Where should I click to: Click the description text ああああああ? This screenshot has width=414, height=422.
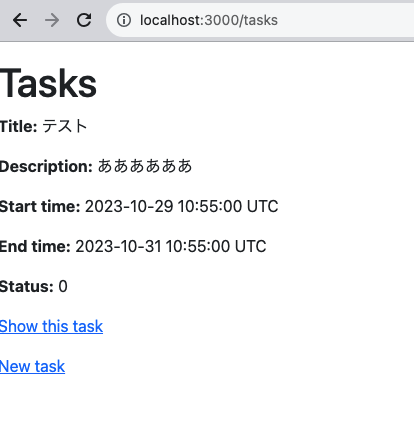coord(145,166)
